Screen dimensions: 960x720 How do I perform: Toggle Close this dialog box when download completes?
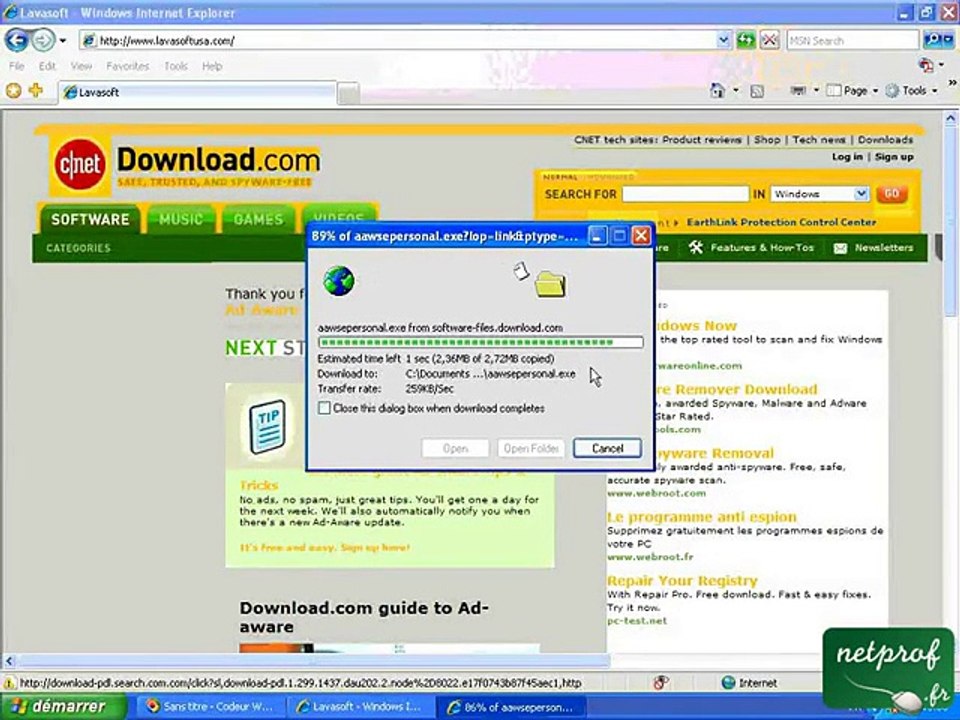click(x=324, y=408)
